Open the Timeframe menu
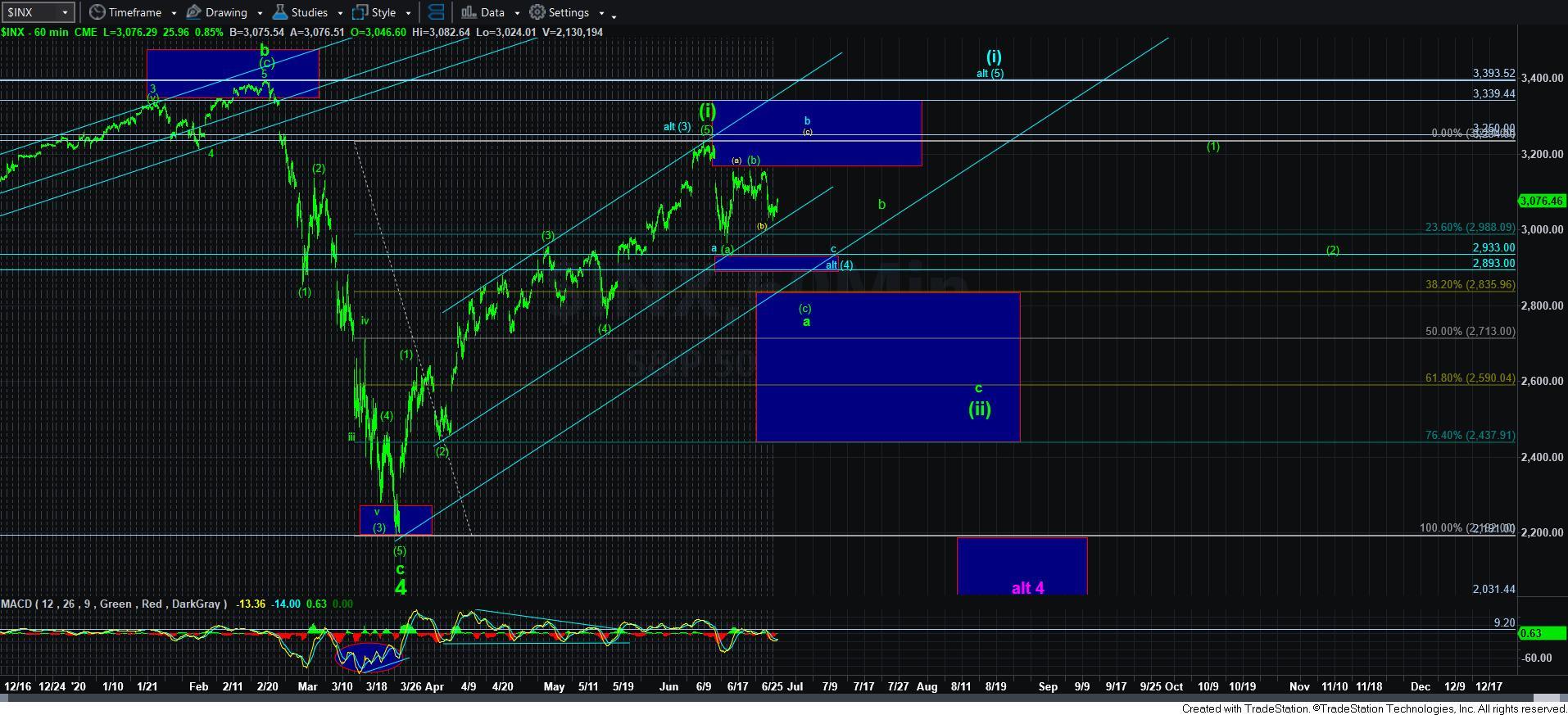The height and width of the screenshot is (715, 1568). (x=134, y=12)
